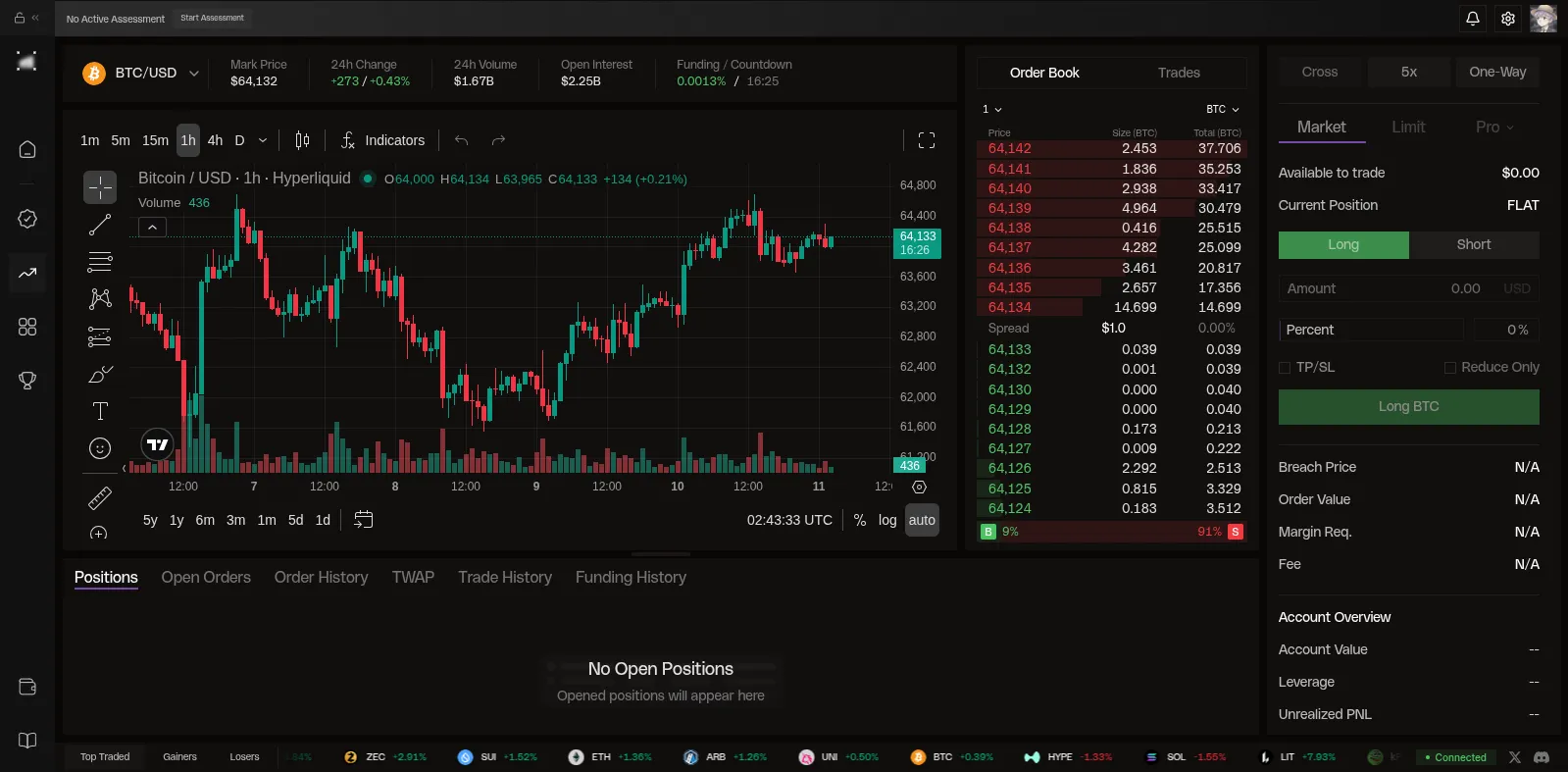This screenshot has height=772, width=1568.
Task: Select the 6m date range
Action: pos(205,520)
